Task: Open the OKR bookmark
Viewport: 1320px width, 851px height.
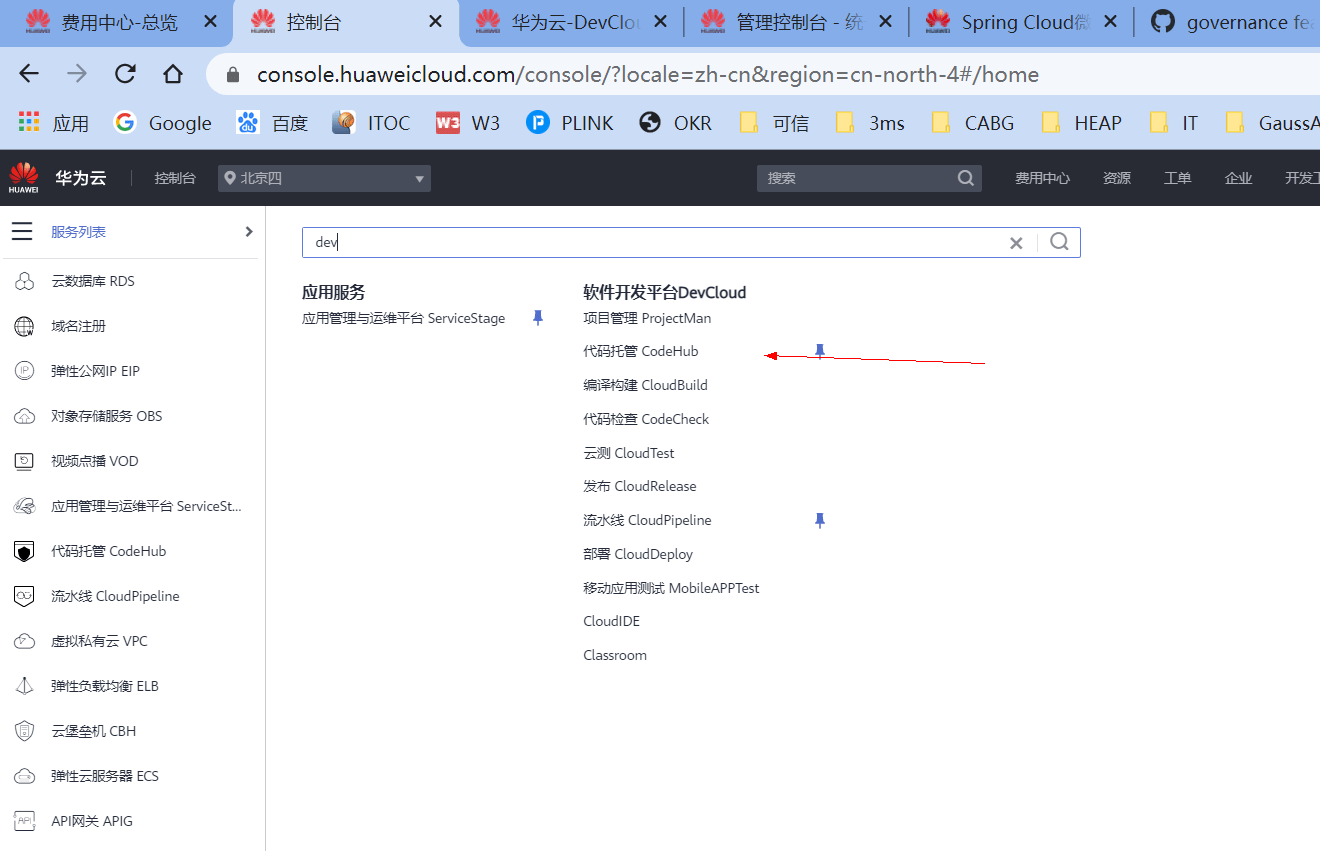Action: pyautogui.click(x=676, y=123)
